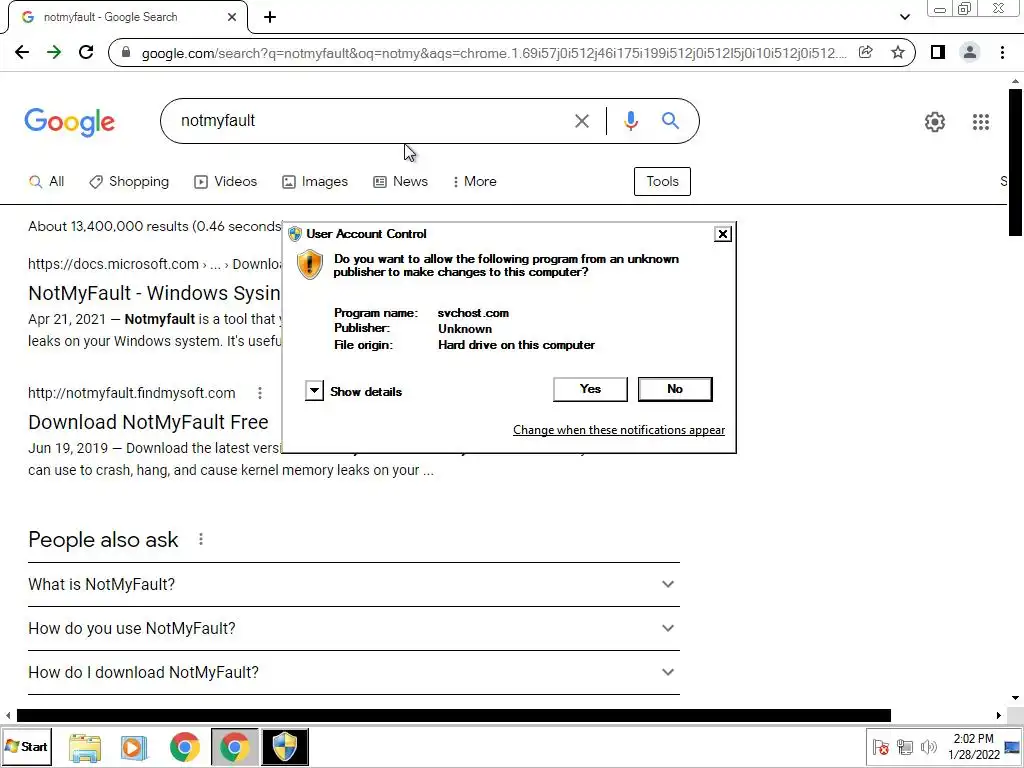Open the Action Center flag tray icon

[x=880, y=747]
